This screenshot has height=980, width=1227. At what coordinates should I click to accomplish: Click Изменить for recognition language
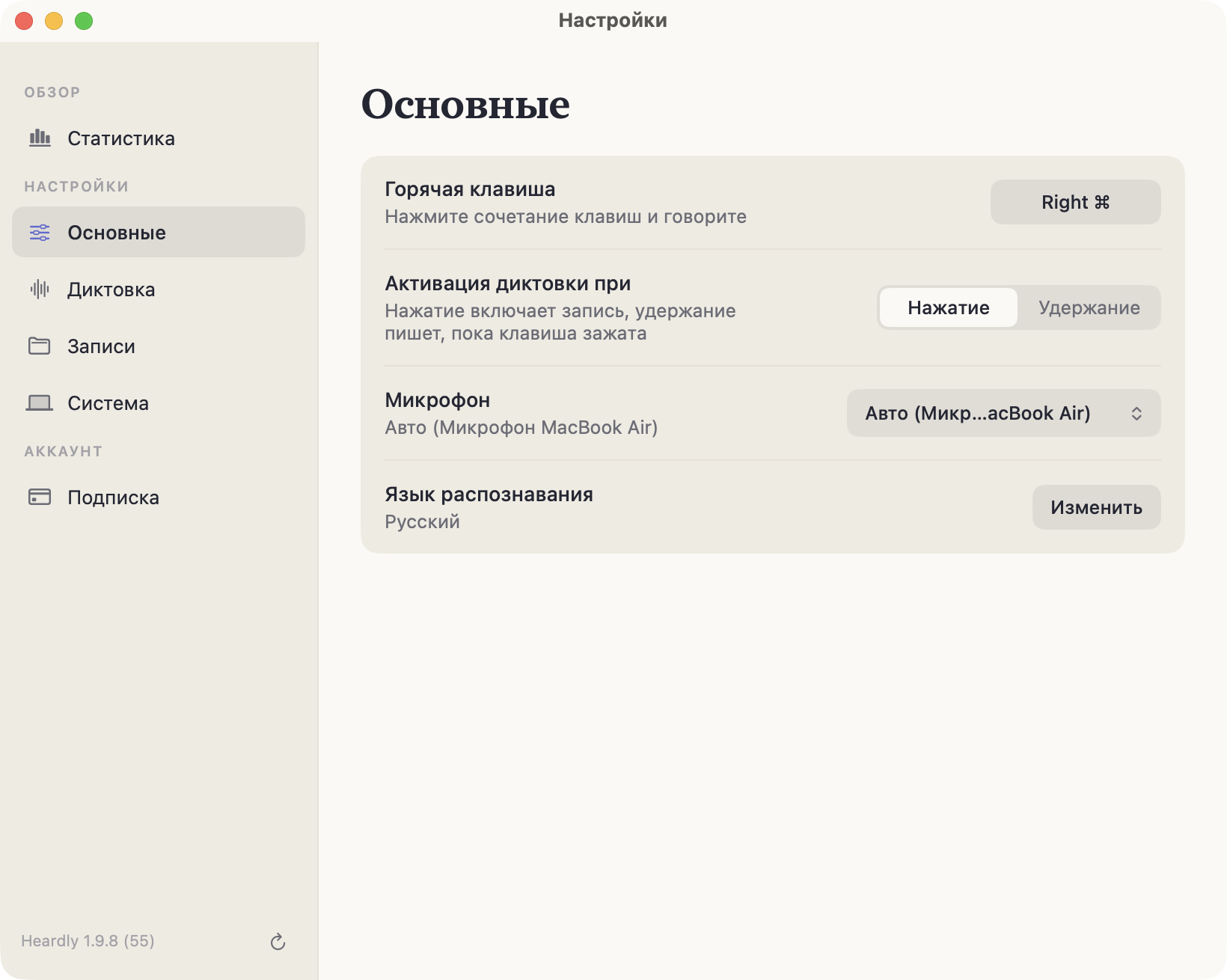coord(1097,507)
